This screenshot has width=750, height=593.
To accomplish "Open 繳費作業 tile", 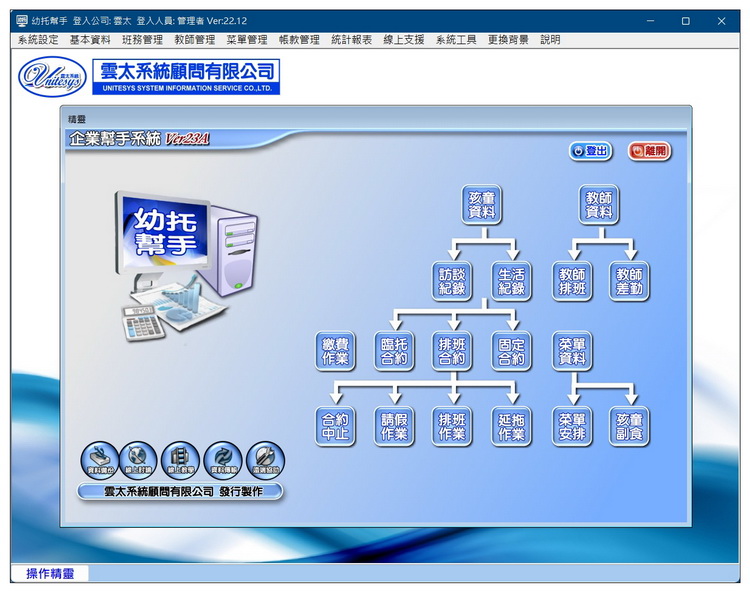I will click(335, 351).
